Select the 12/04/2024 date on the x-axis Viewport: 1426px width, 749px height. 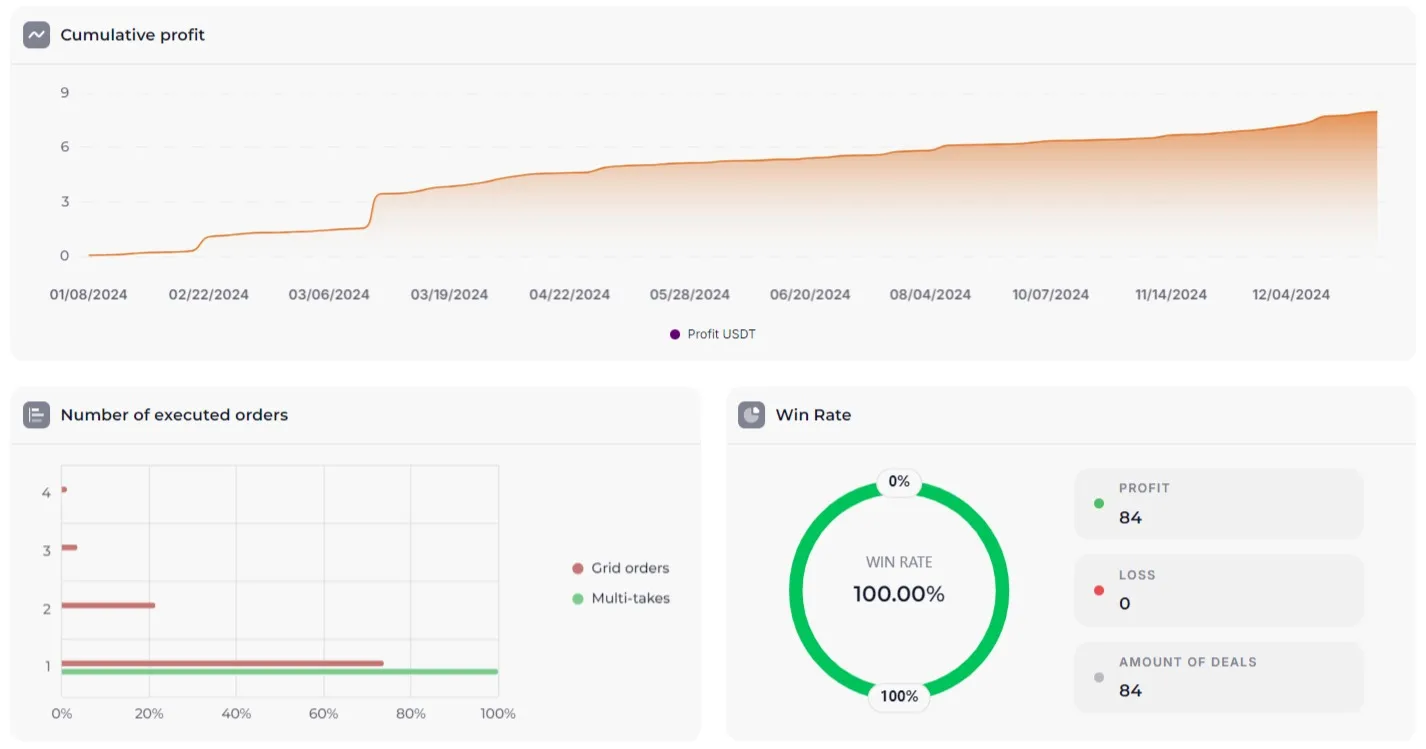pyautogui.click(x=1291, y=295)
